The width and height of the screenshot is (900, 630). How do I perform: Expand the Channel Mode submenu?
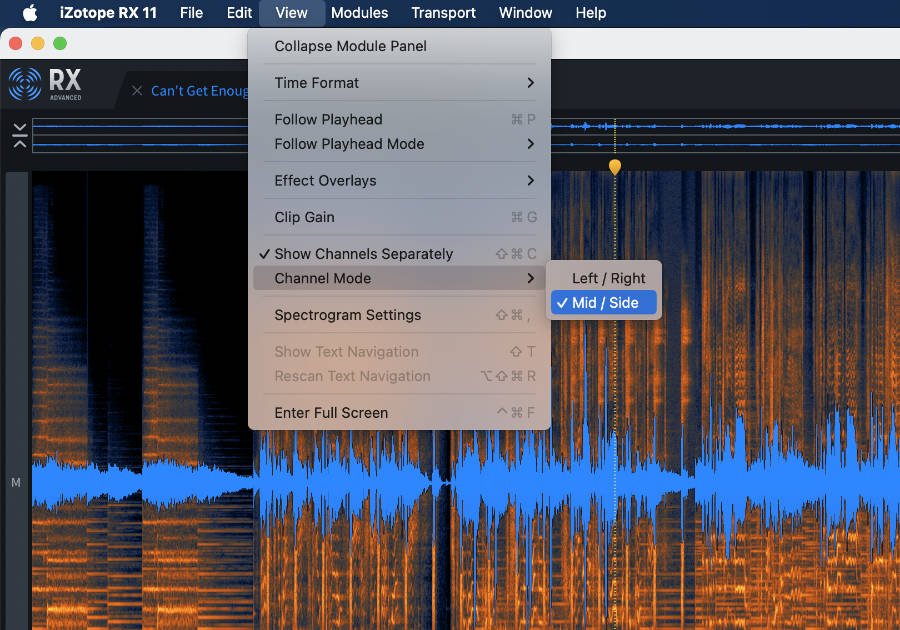399,278
